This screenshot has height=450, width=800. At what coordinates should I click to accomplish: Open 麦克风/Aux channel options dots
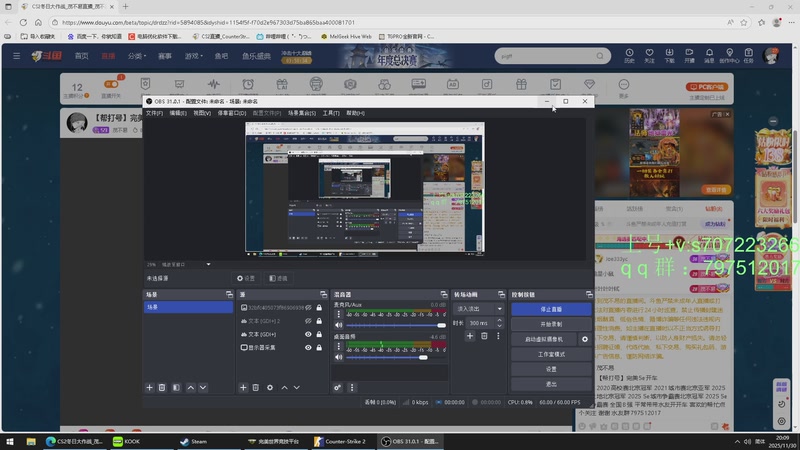[x=338, y=314]
